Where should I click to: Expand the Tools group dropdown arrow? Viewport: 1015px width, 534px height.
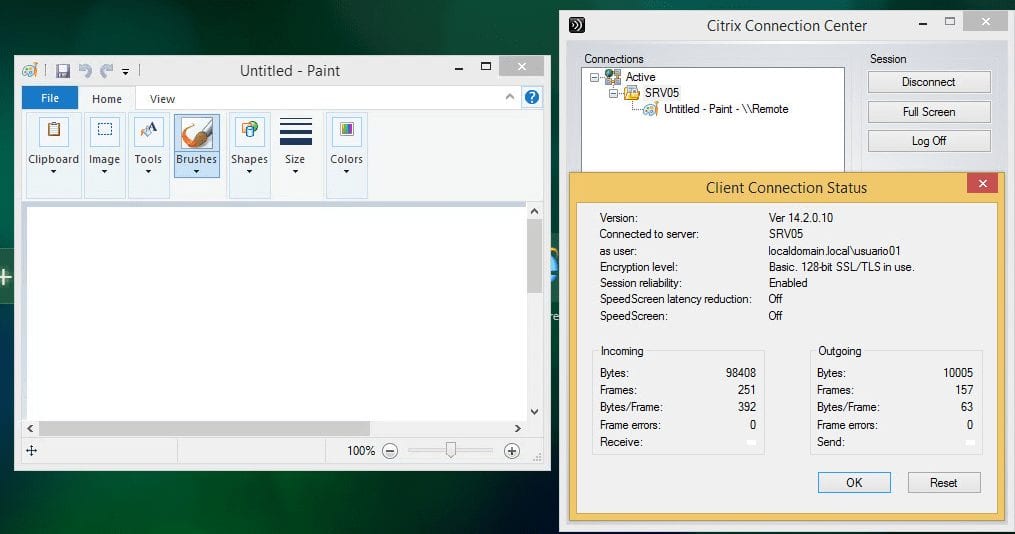click(148, 172)
